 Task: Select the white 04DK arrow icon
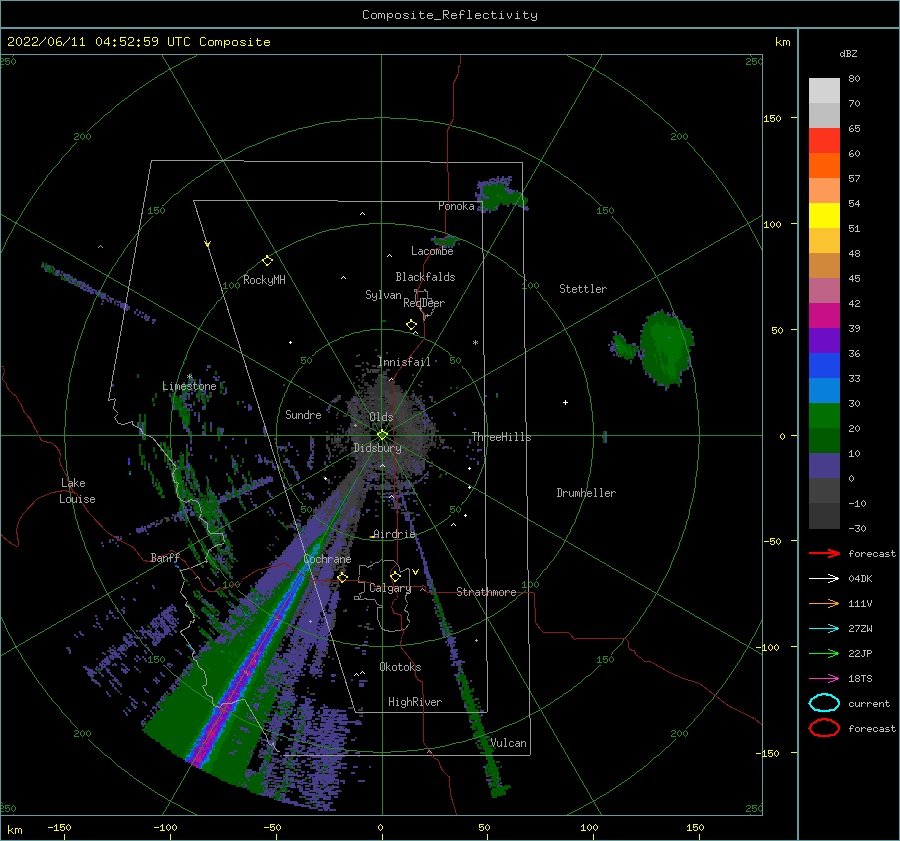pos(824,578)
